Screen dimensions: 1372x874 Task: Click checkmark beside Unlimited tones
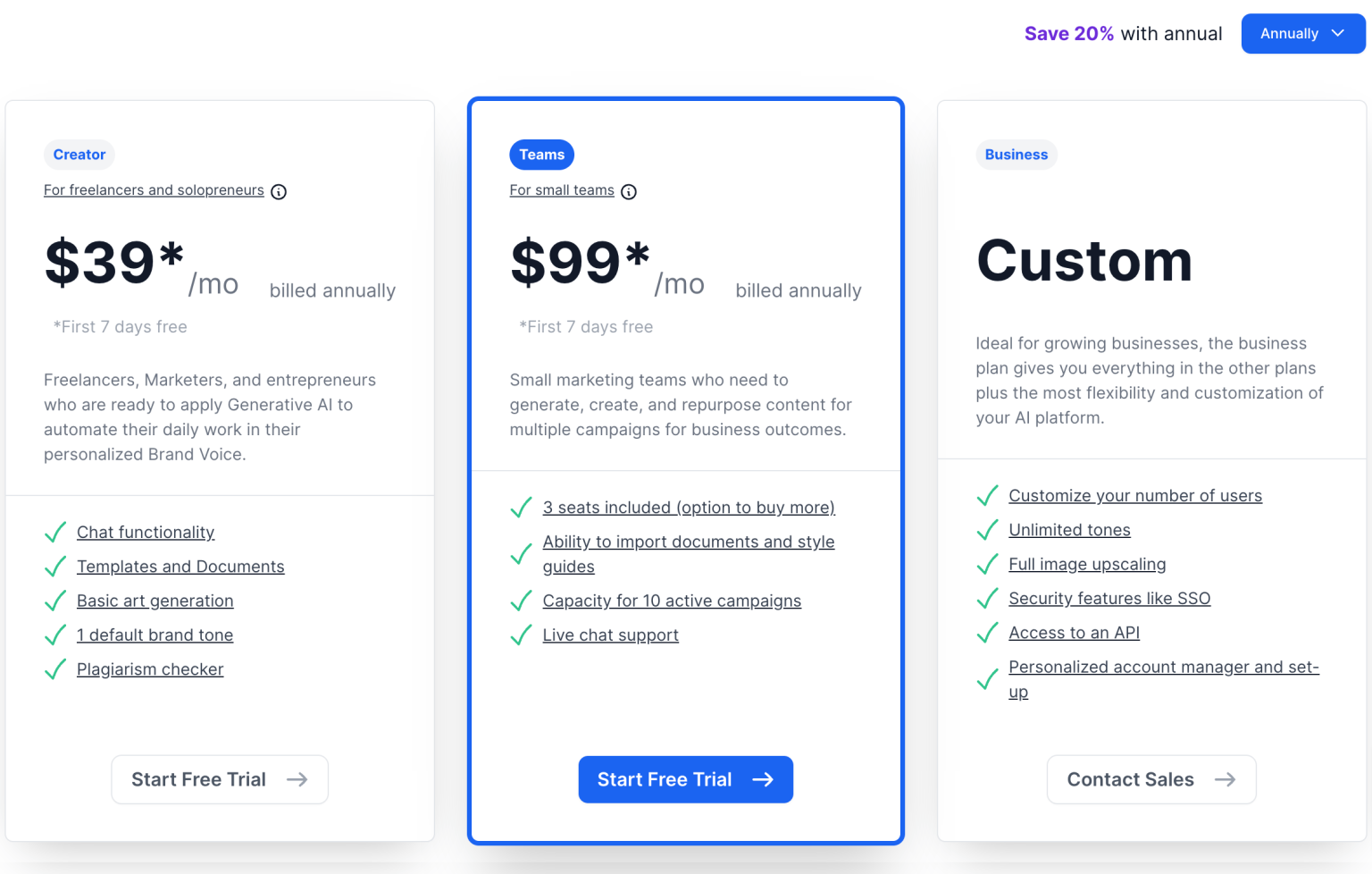pos(987,530)
